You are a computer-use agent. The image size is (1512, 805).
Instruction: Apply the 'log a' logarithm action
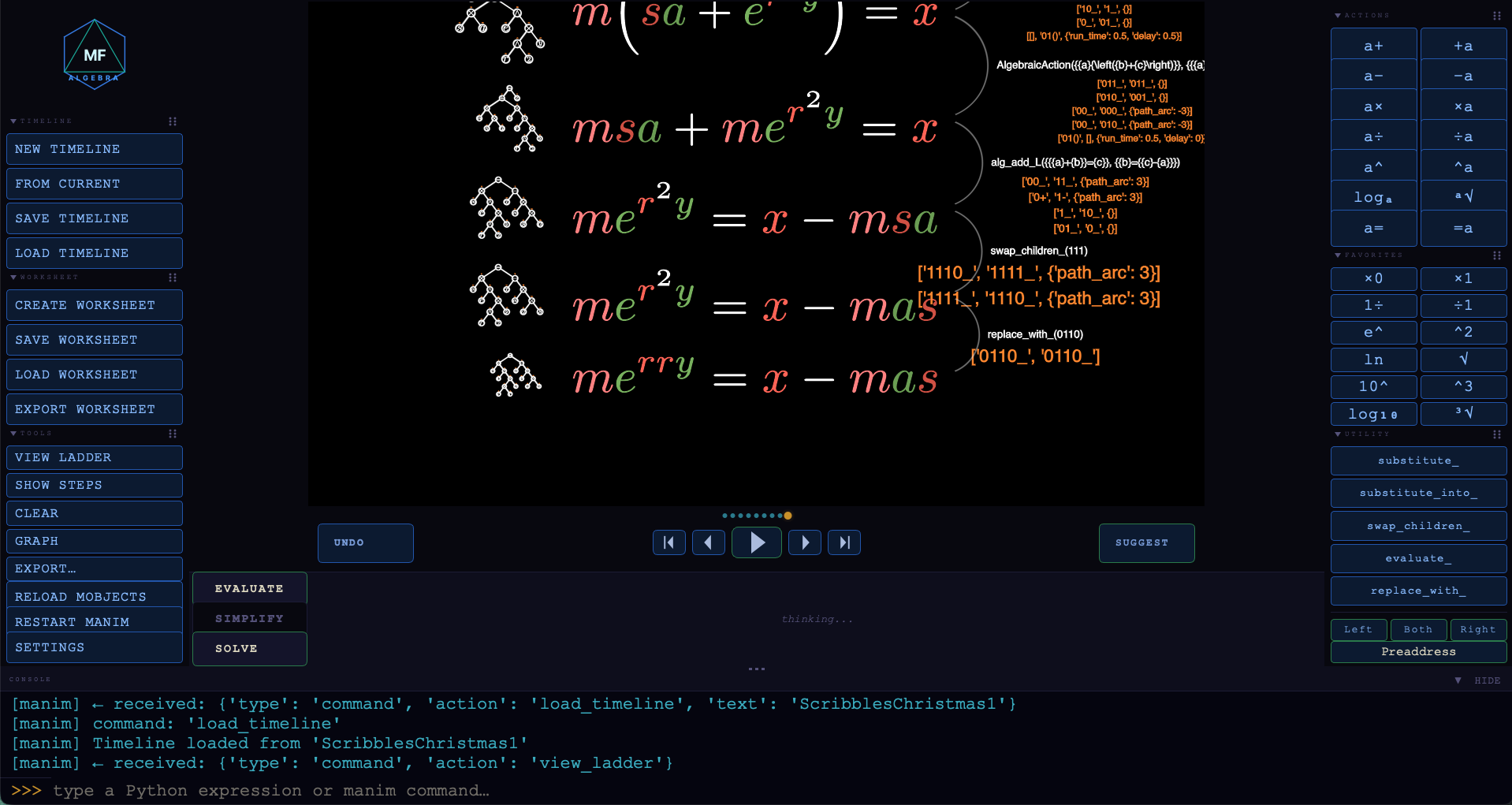click(x=1373, y=197)
